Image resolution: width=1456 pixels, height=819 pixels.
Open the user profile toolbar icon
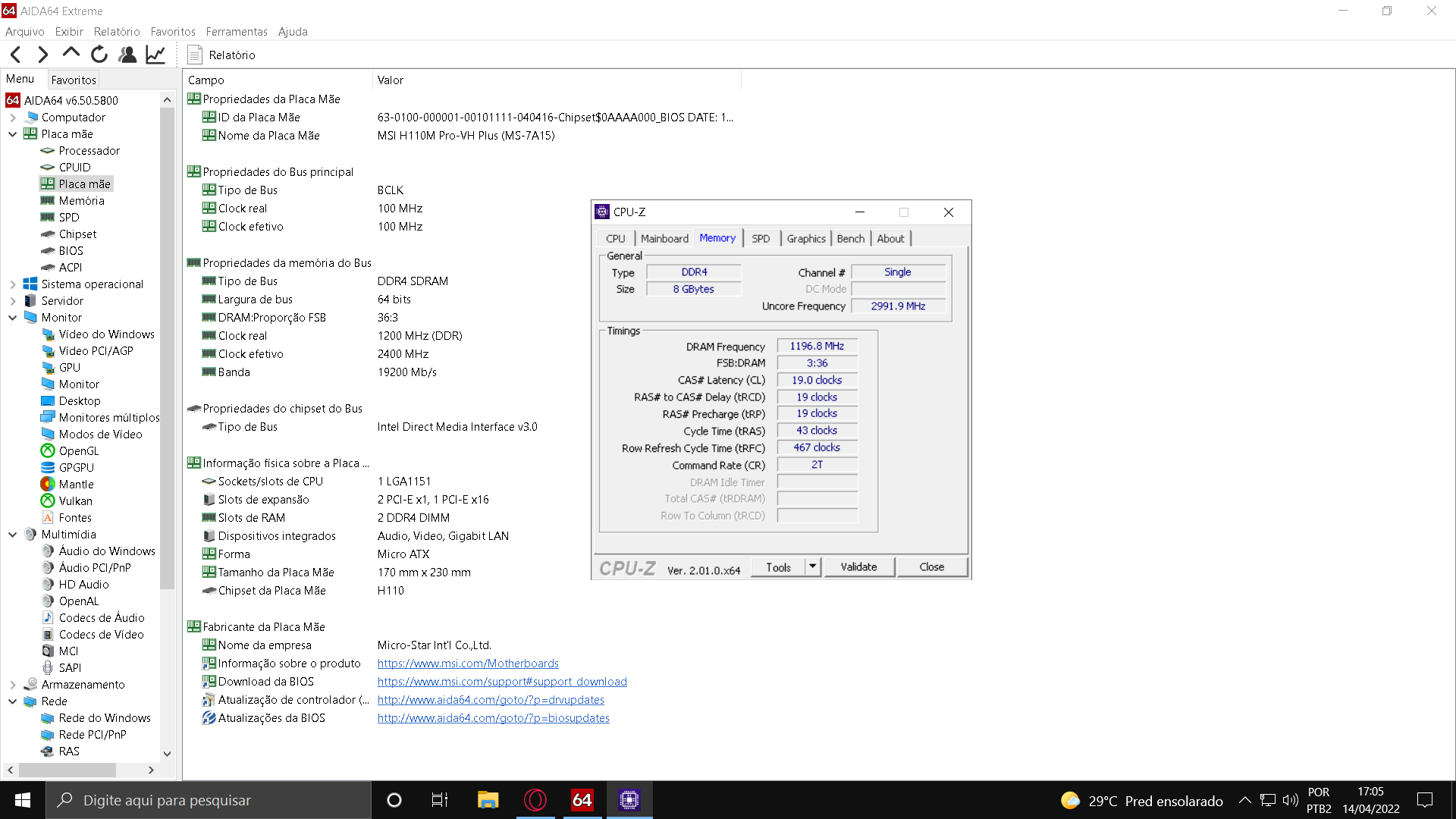point(127,55)
